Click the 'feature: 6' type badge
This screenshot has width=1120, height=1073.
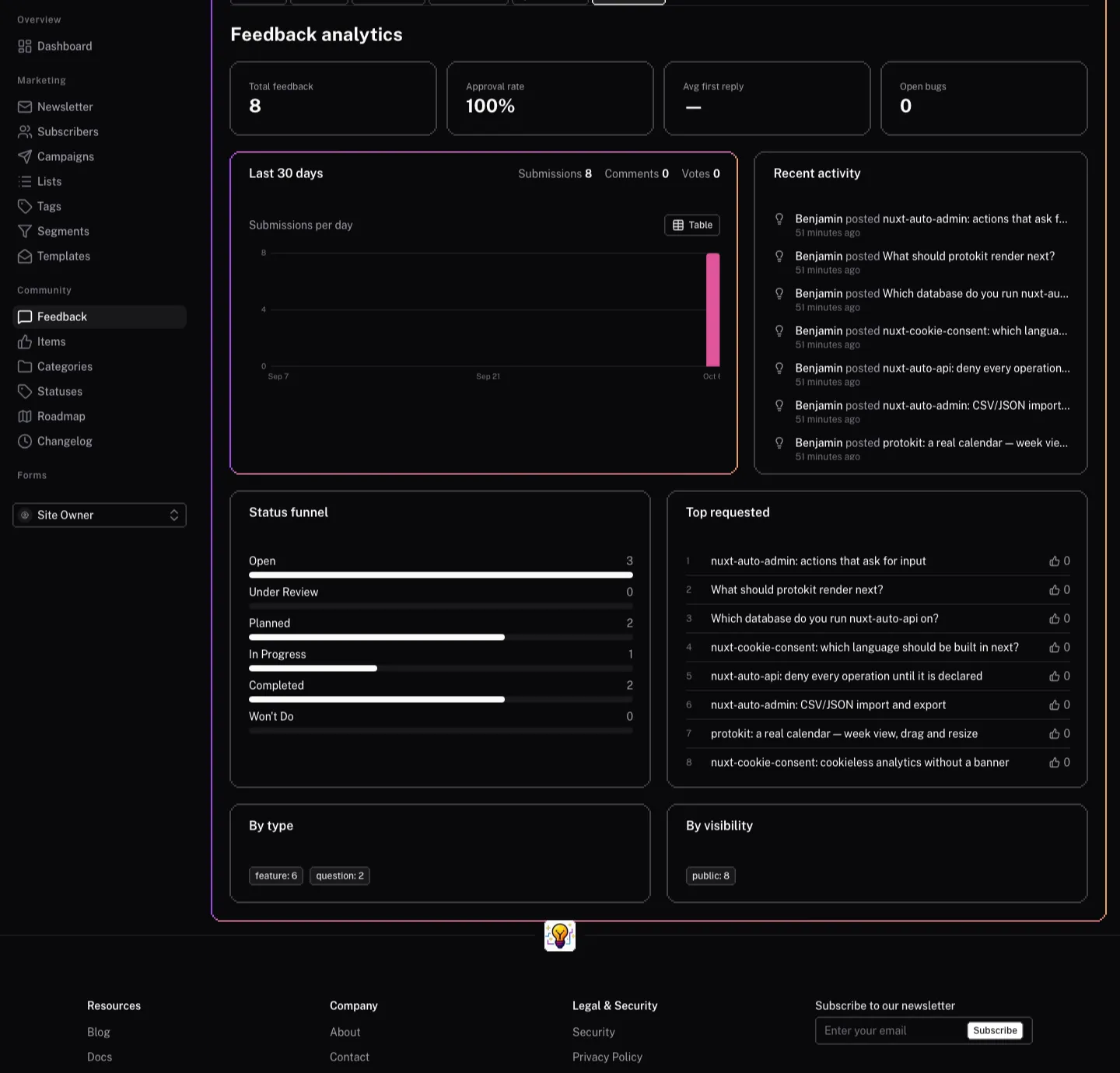(276, 876)
